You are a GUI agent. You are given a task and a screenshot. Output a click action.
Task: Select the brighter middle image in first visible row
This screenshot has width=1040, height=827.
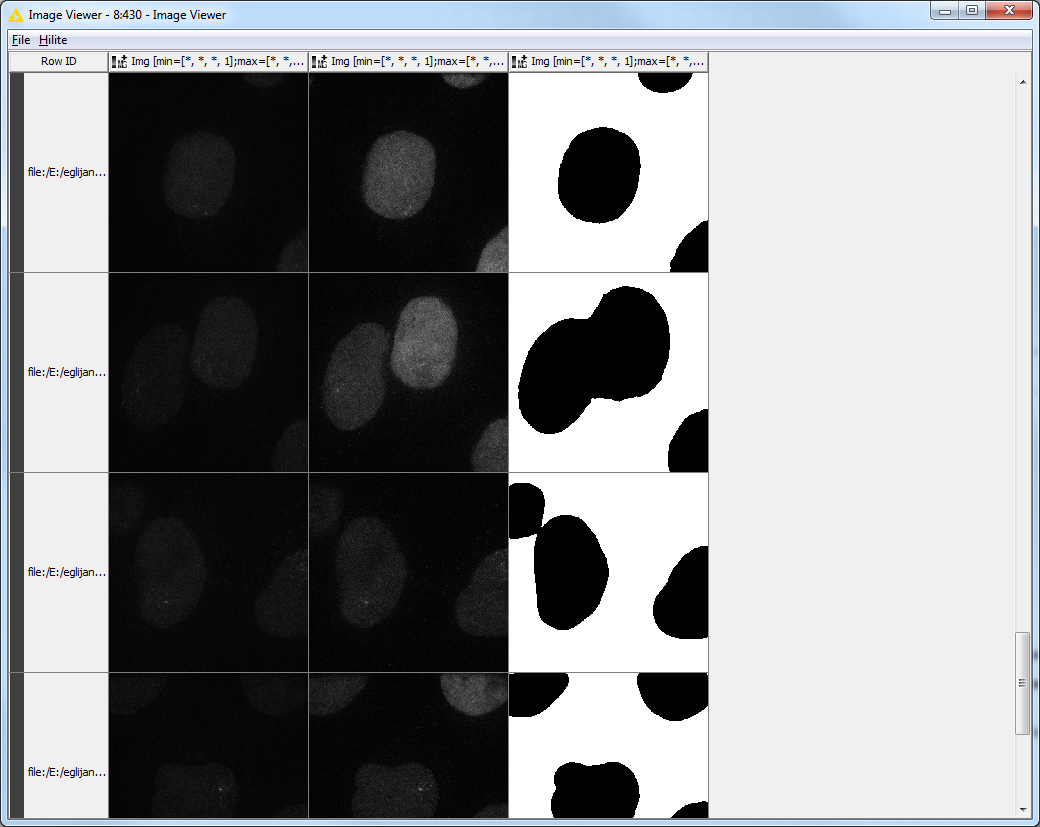408,172
